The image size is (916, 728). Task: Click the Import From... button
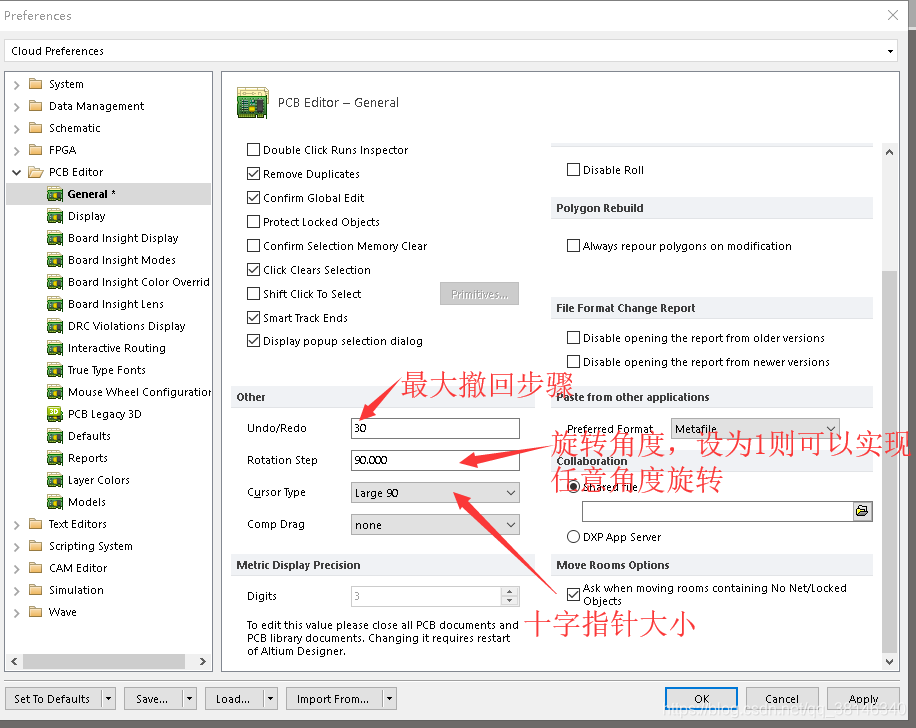pos(333,699)
